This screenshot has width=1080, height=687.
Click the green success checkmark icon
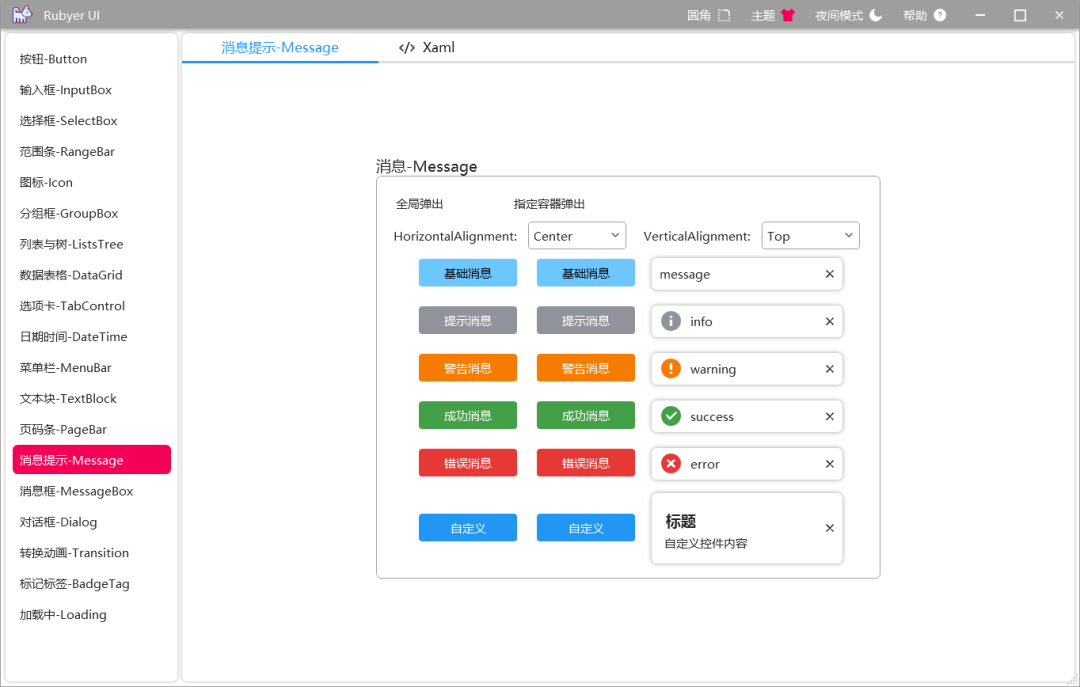pos(671,416)
